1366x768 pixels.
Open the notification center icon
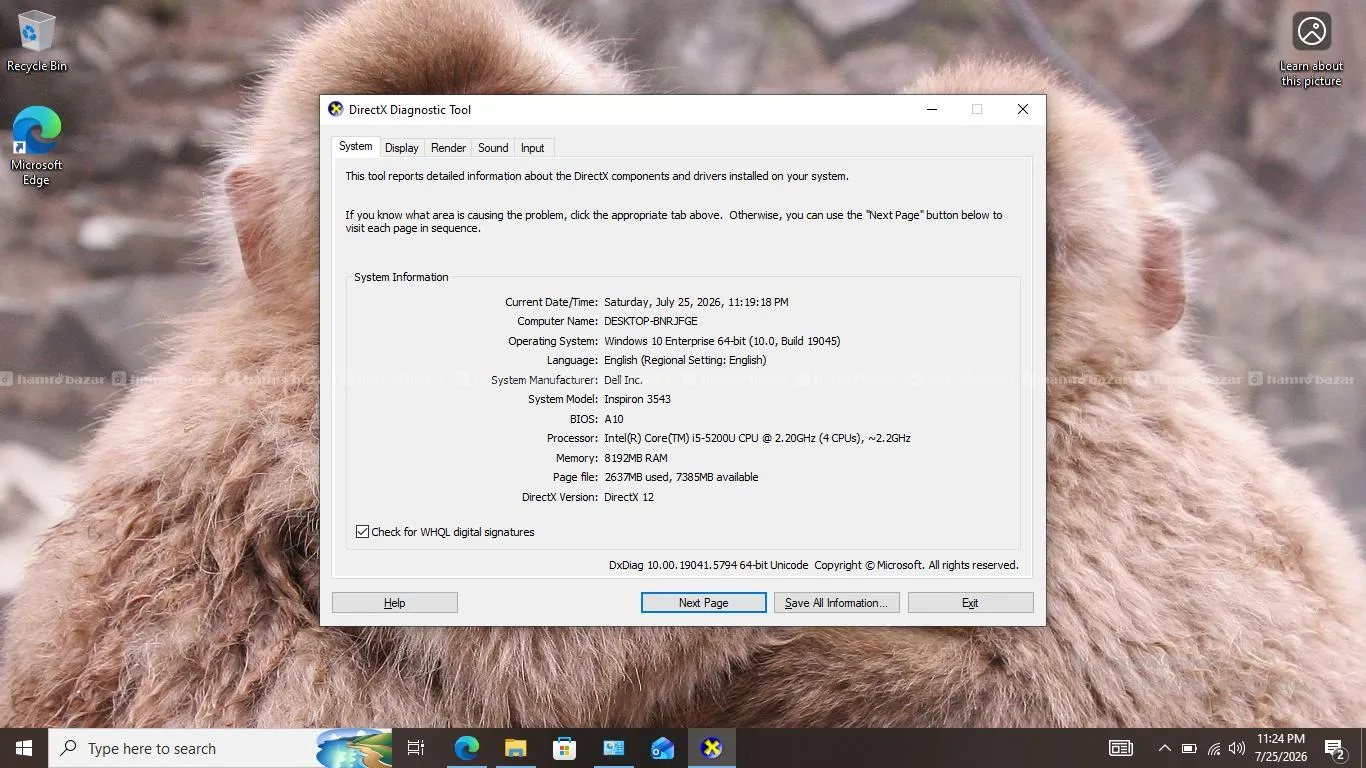click(x=1334, y=748)
